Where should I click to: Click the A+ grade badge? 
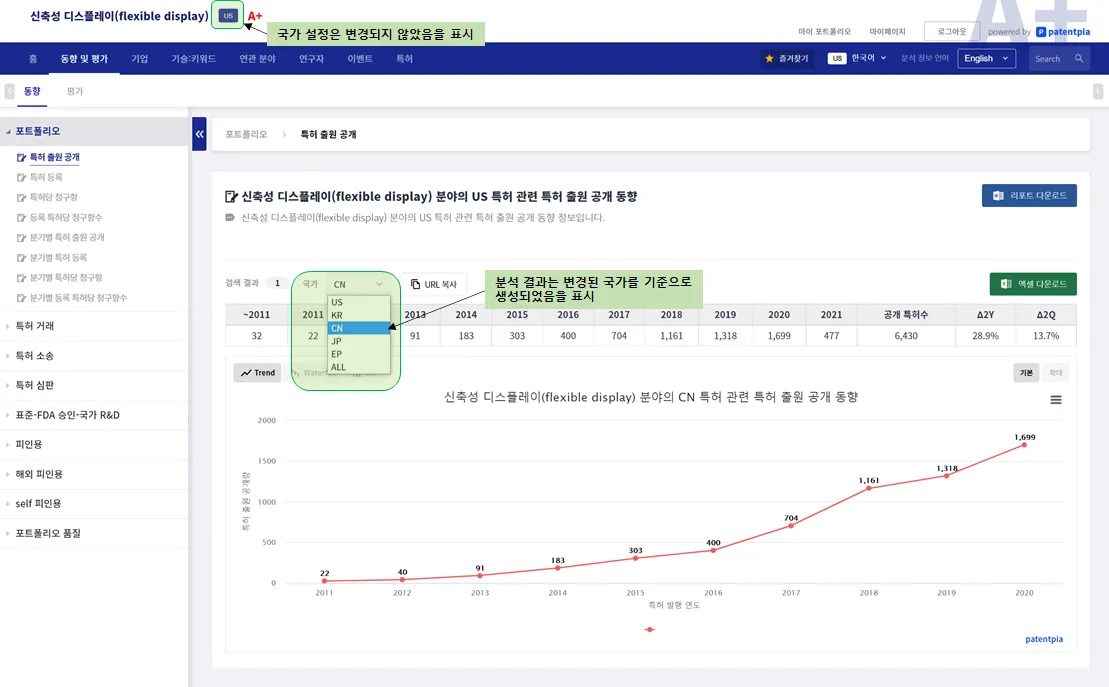tap(255, 16)
